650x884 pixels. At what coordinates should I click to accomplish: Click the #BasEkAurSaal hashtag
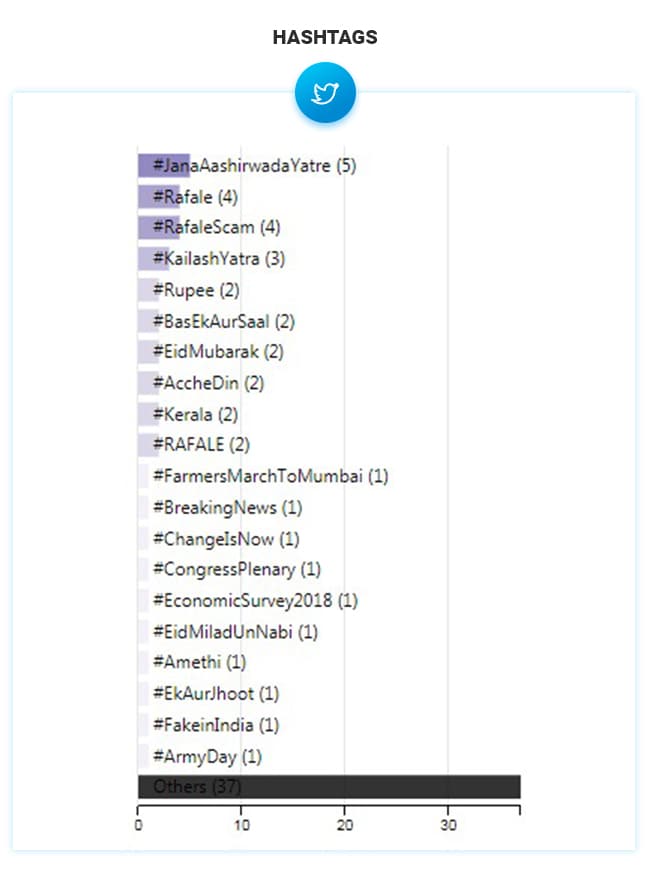pyautogui.click(x=223, y=321)
